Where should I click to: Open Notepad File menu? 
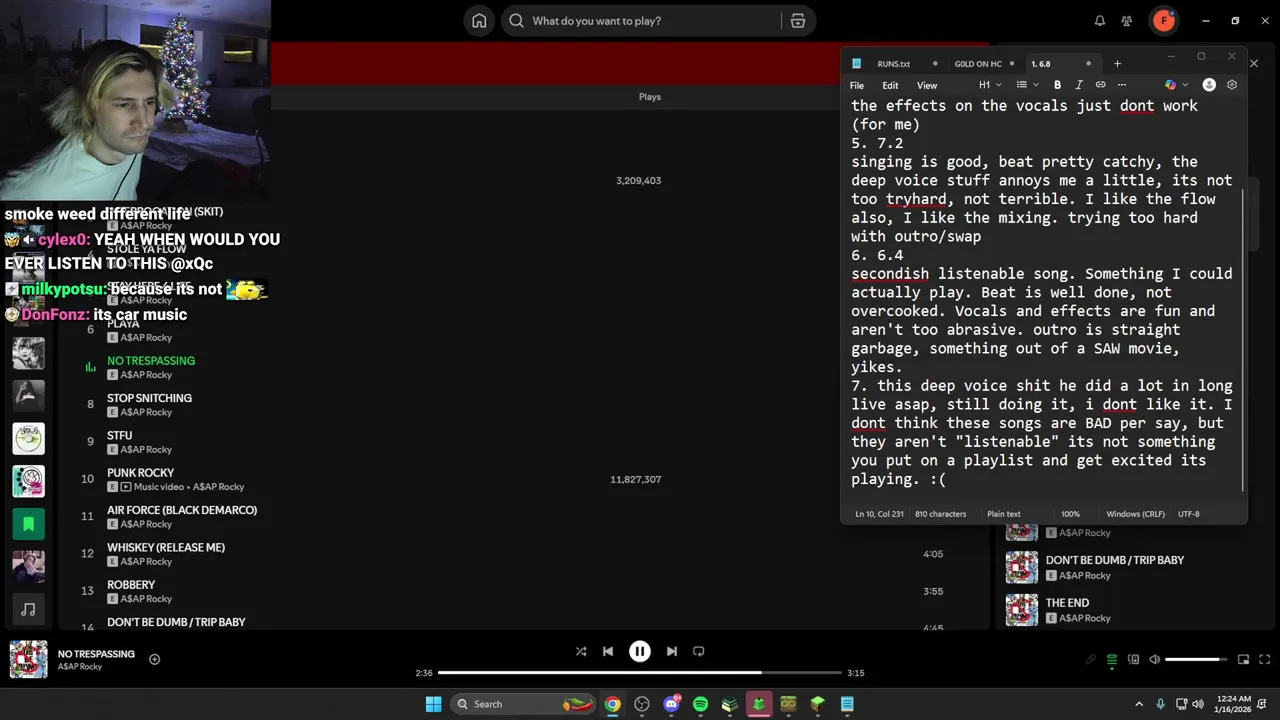(x=857, y=86)
